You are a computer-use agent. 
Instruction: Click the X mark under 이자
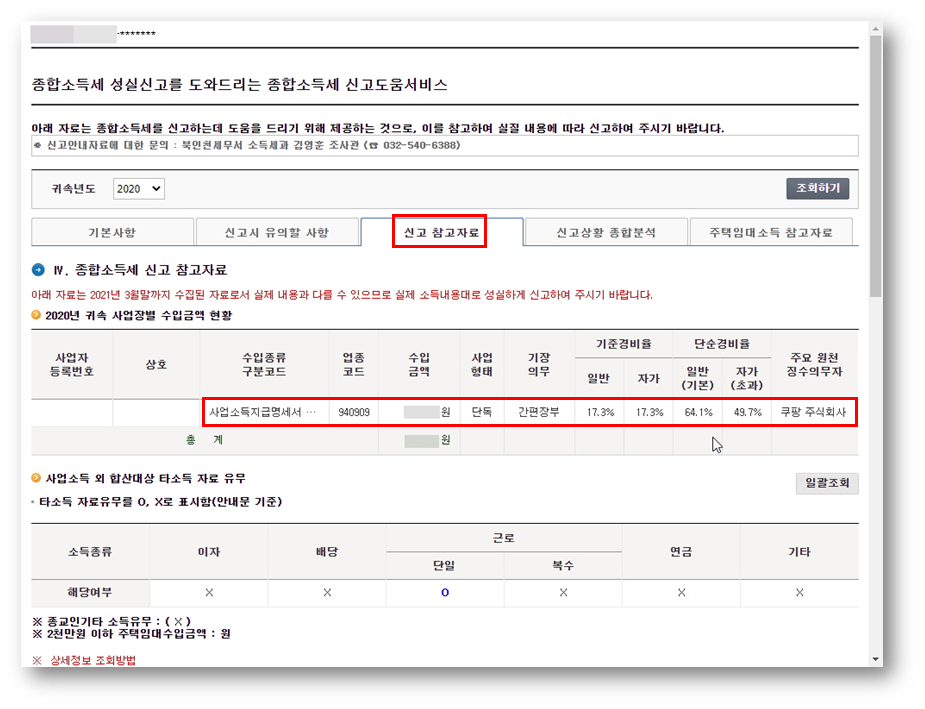(209, 592)
